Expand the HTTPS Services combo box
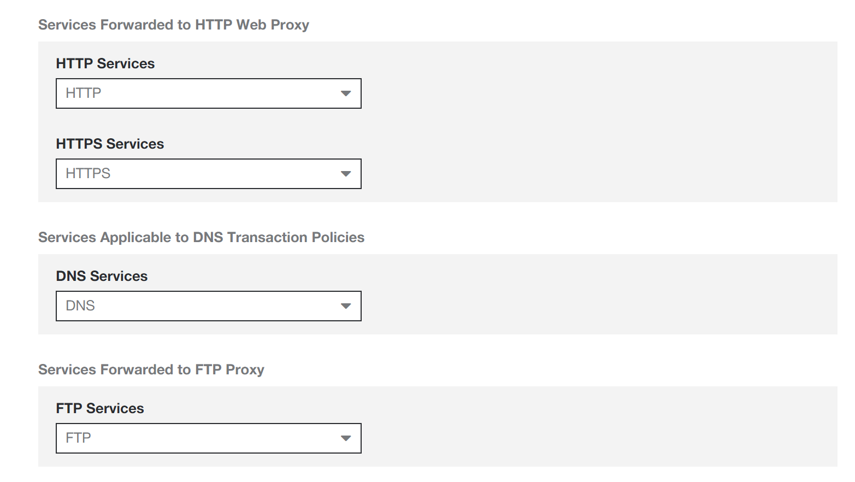Viewport: 855px width, 482px height. coord(208,174)
